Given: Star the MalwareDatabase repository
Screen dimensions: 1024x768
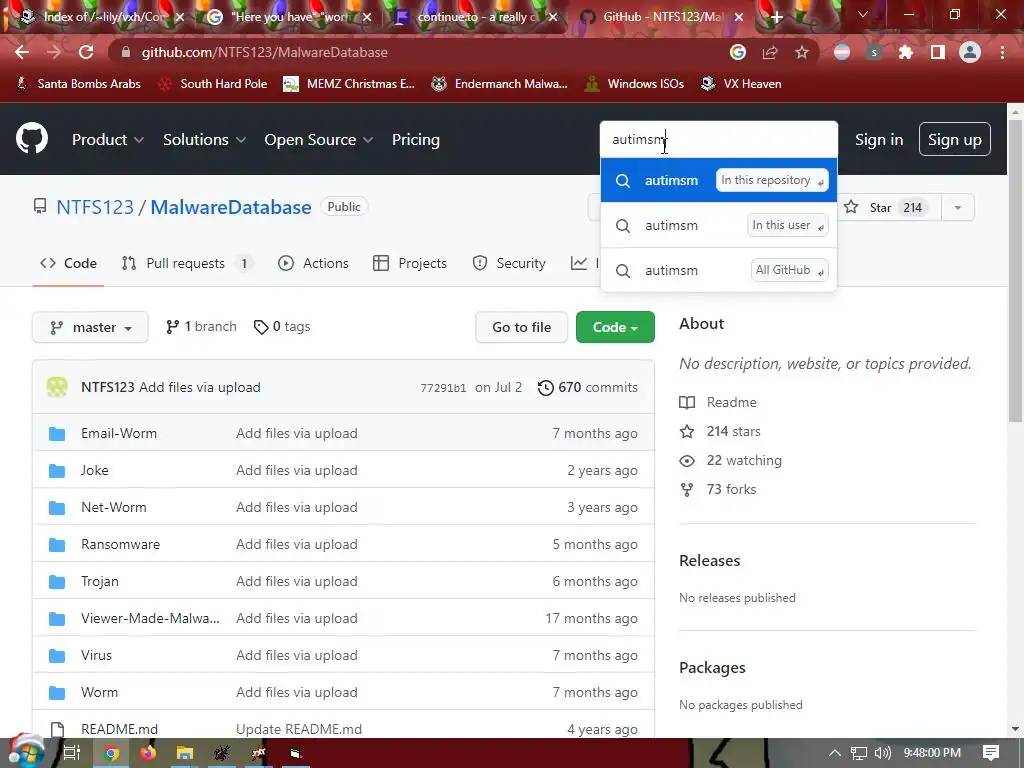Looking at the screenshot, I should pos(886,208).
